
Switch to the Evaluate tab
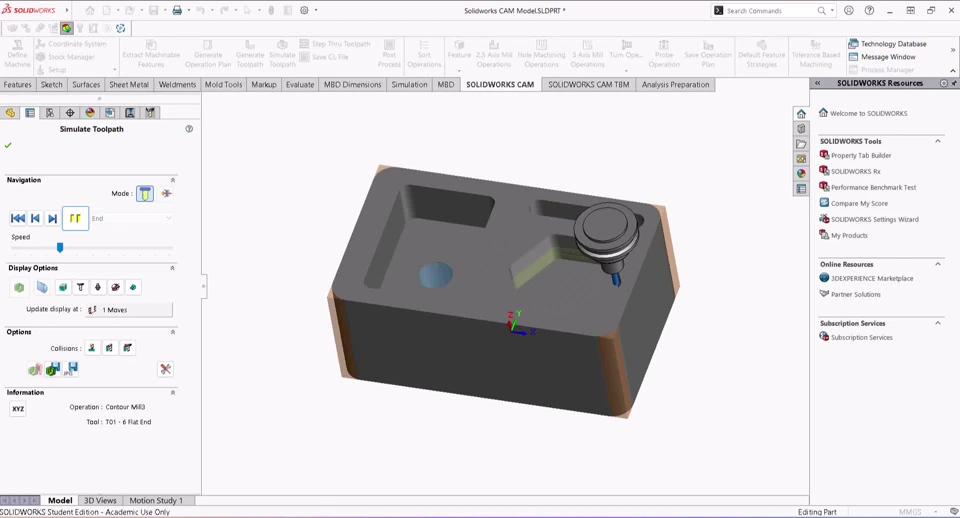[300, 84]
